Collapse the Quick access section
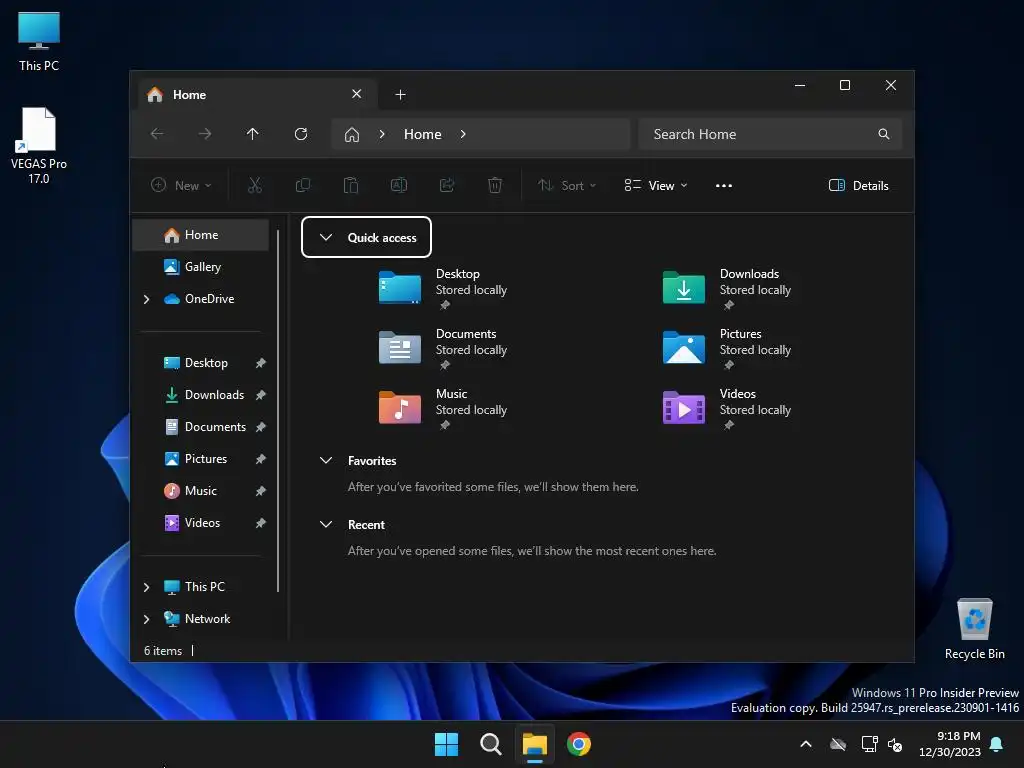 point(326,237)
